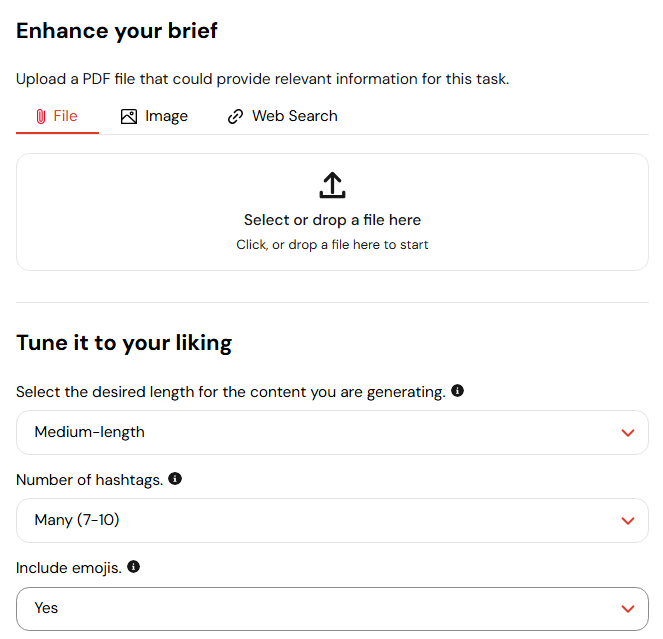The image size is (663, 639).
Task: Click the picture icon beside Image
Action: (x=129, y=116)
